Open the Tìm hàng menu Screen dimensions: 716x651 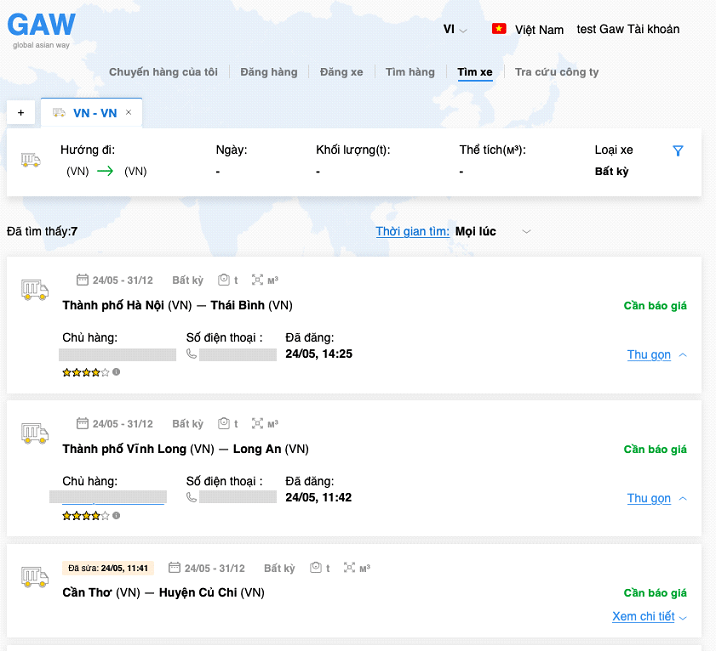410,72
